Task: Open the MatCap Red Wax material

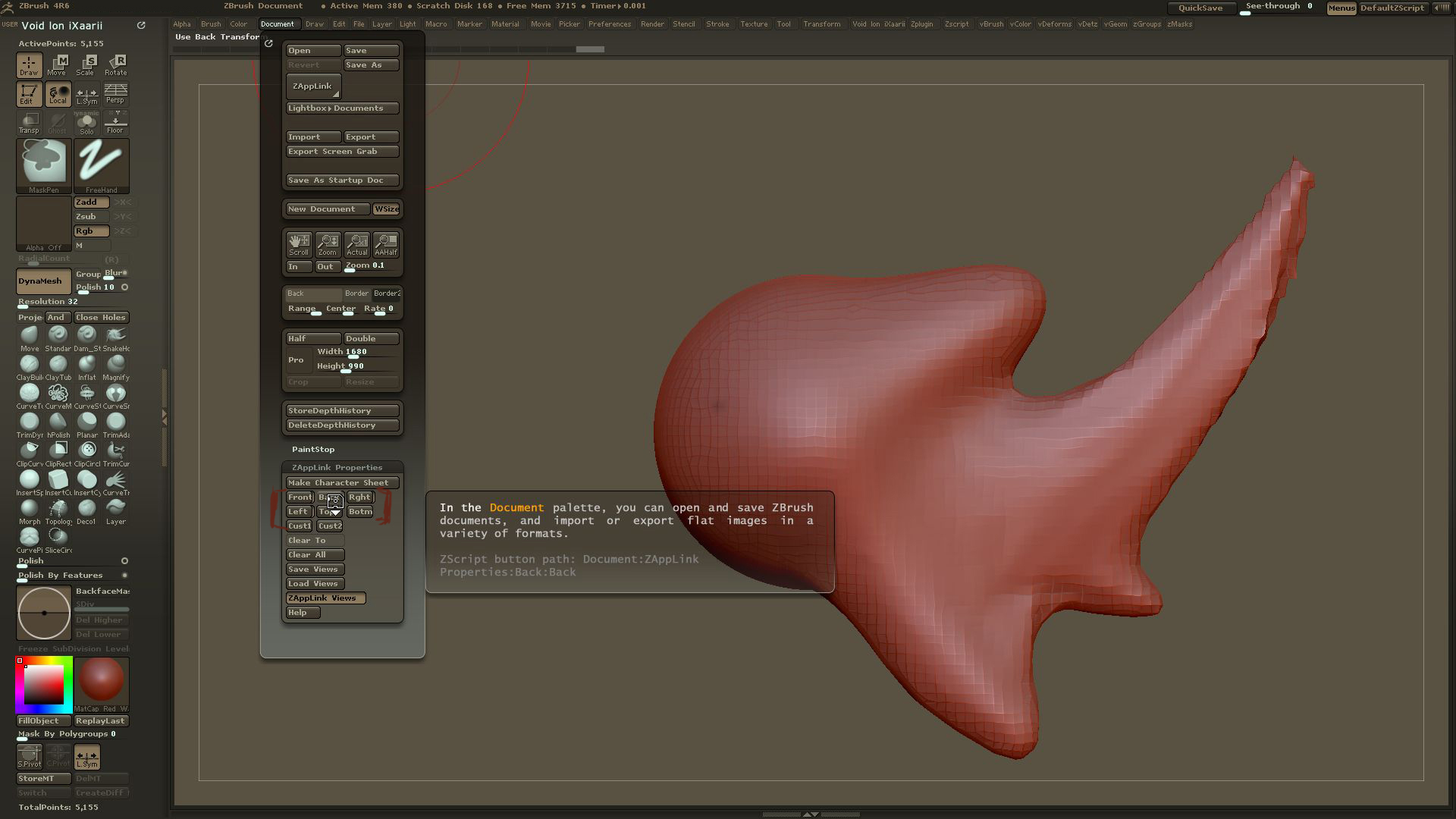Action: 102,684
